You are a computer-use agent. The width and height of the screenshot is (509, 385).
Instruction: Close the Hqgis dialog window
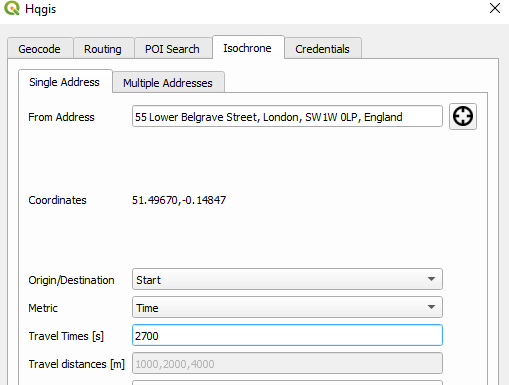495,8
